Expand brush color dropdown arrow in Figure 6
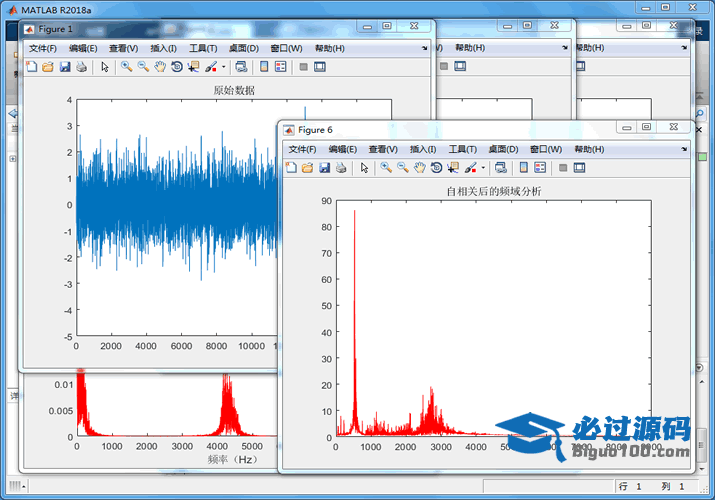This screenshot has height=500, width=715. point(483,167)
